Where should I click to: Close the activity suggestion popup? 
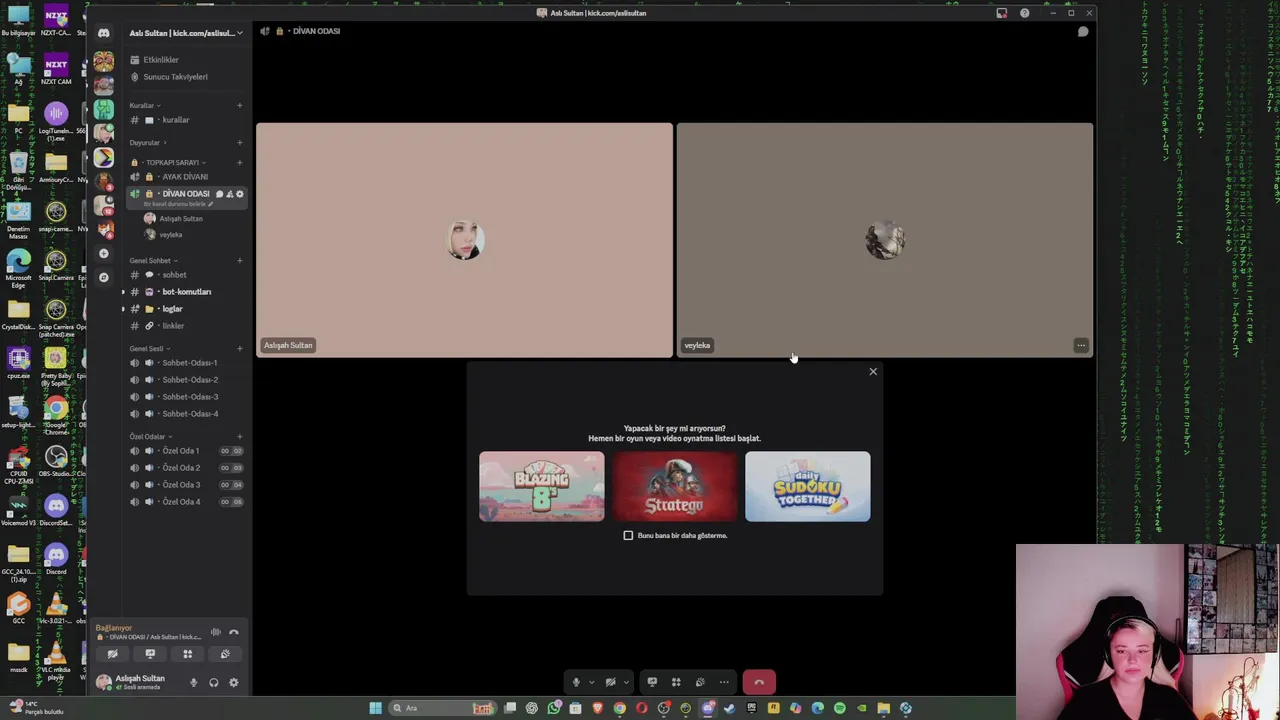pyautogui.click(x=873, y=372)
